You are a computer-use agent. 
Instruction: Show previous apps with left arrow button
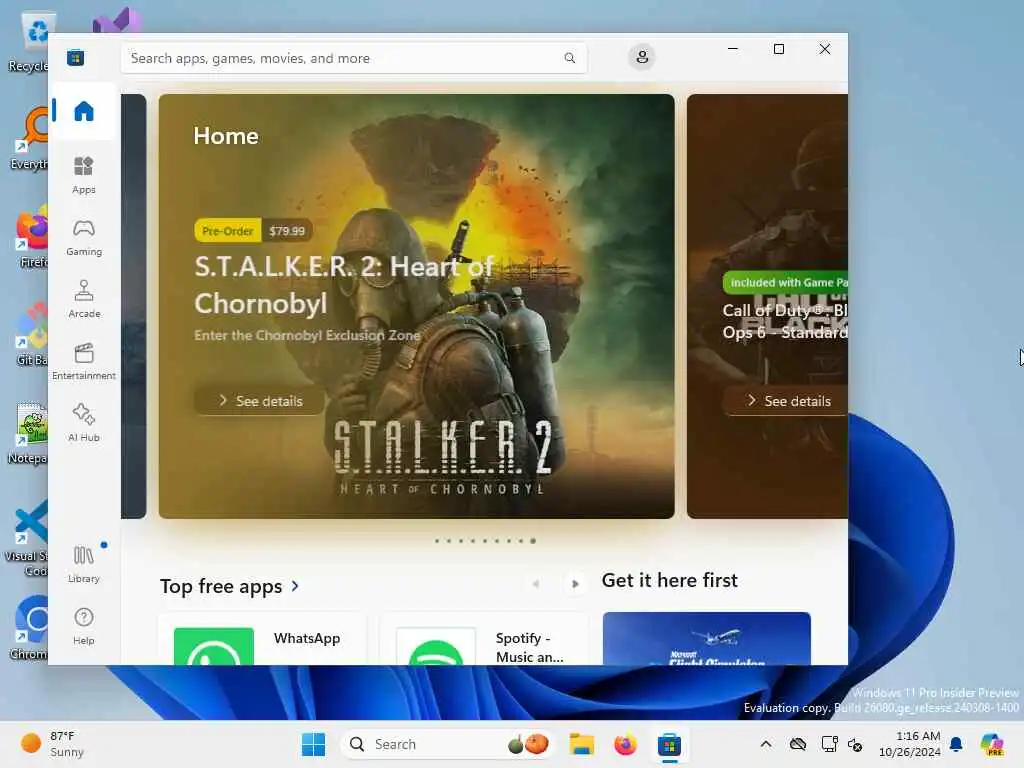(536, 584)
